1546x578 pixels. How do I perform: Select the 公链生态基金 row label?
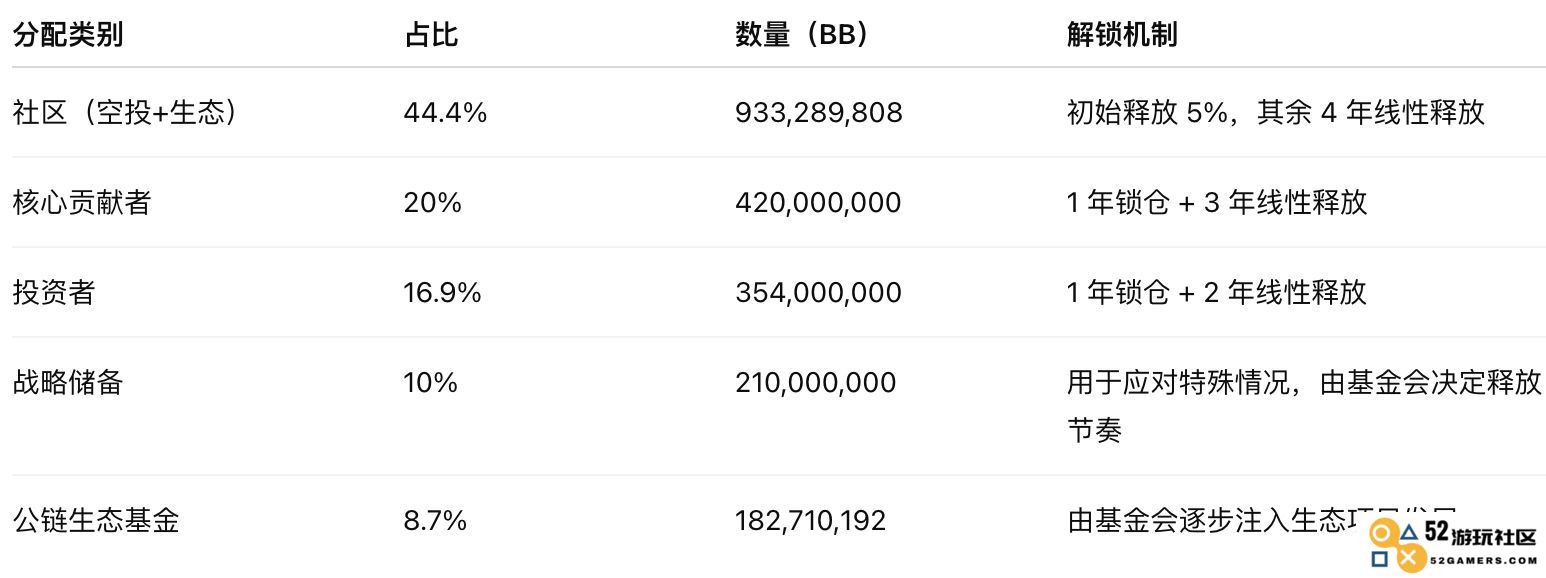[x=96, y=520]
